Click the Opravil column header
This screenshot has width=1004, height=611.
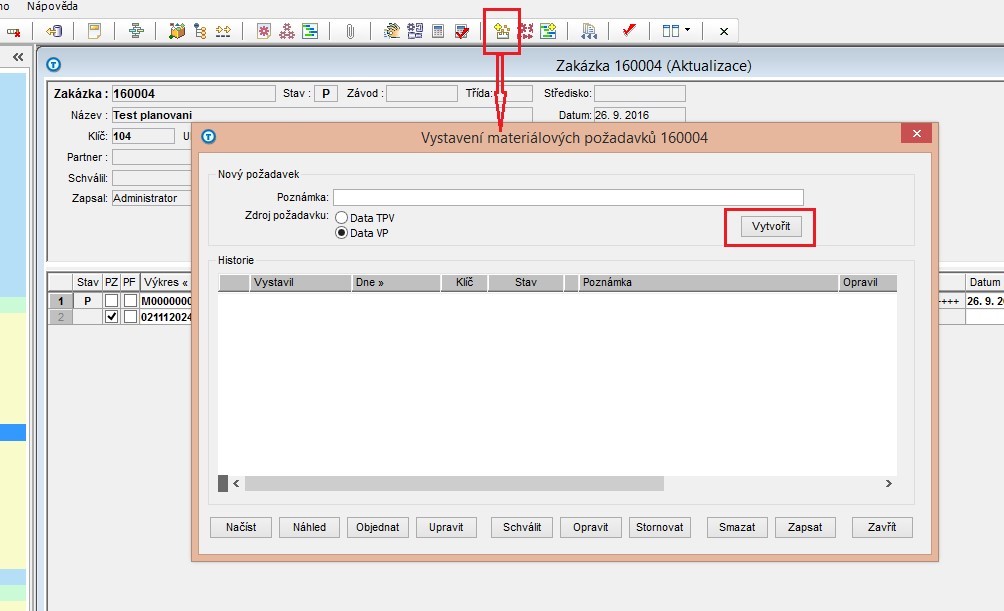coord(868,282)
